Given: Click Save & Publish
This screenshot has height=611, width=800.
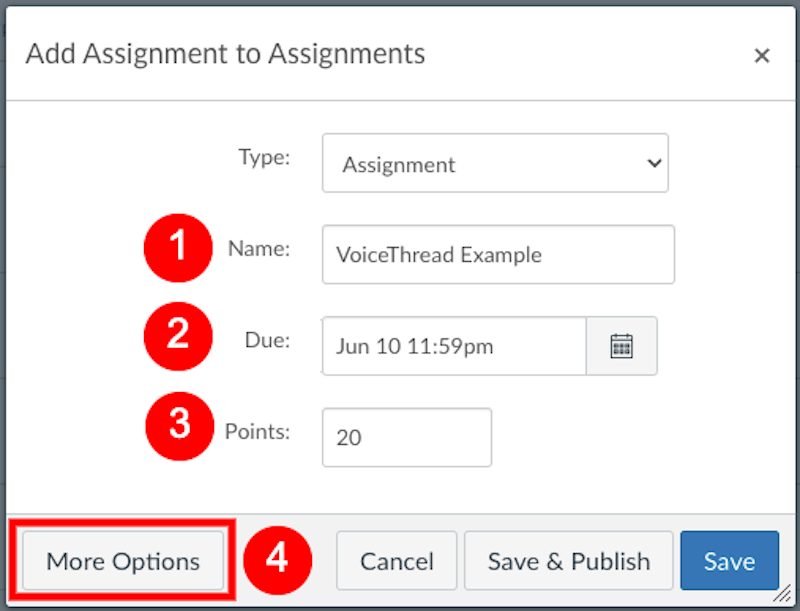Looking at the screenshot, I should [568, 561].
